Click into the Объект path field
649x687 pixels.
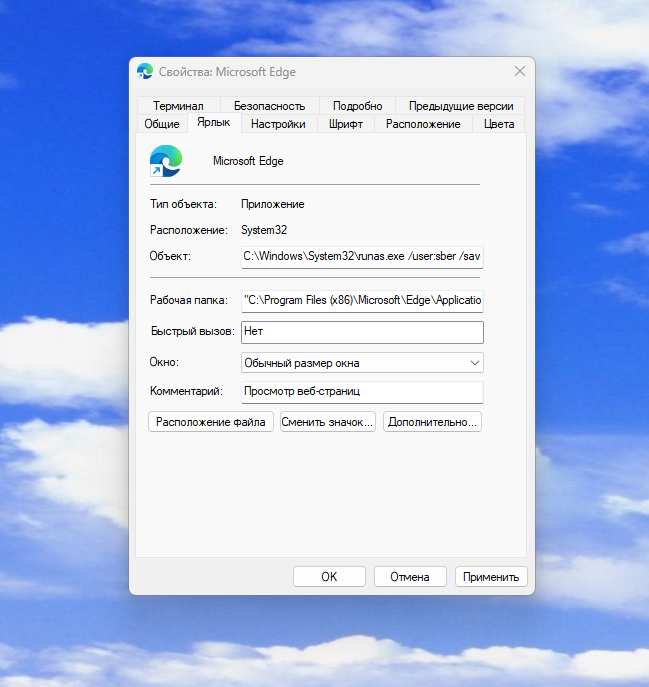coord(362,257)
